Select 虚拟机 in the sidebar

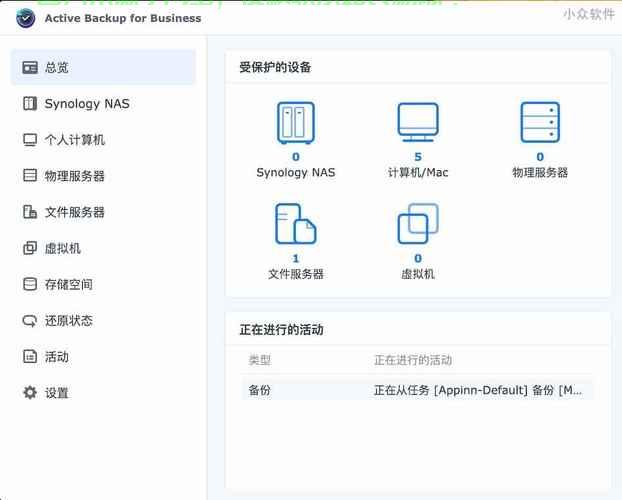click(103, 248)
